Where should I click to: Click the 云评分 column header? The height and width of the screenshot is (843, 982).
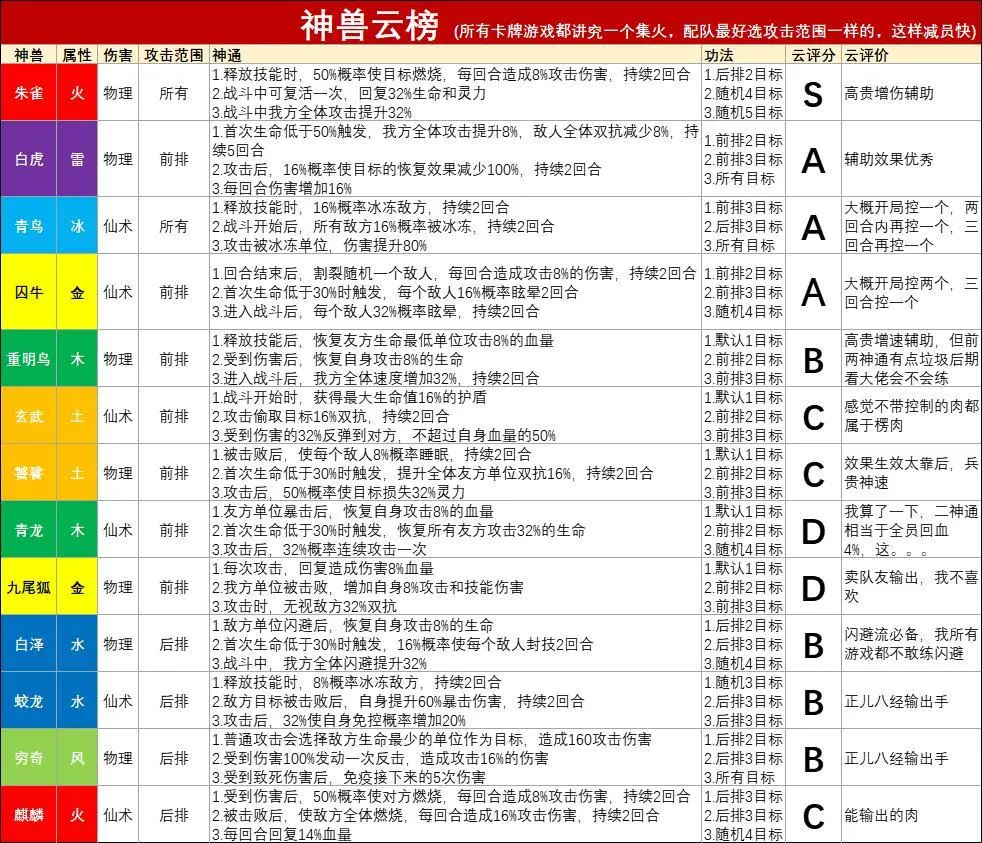coord(812,54)
